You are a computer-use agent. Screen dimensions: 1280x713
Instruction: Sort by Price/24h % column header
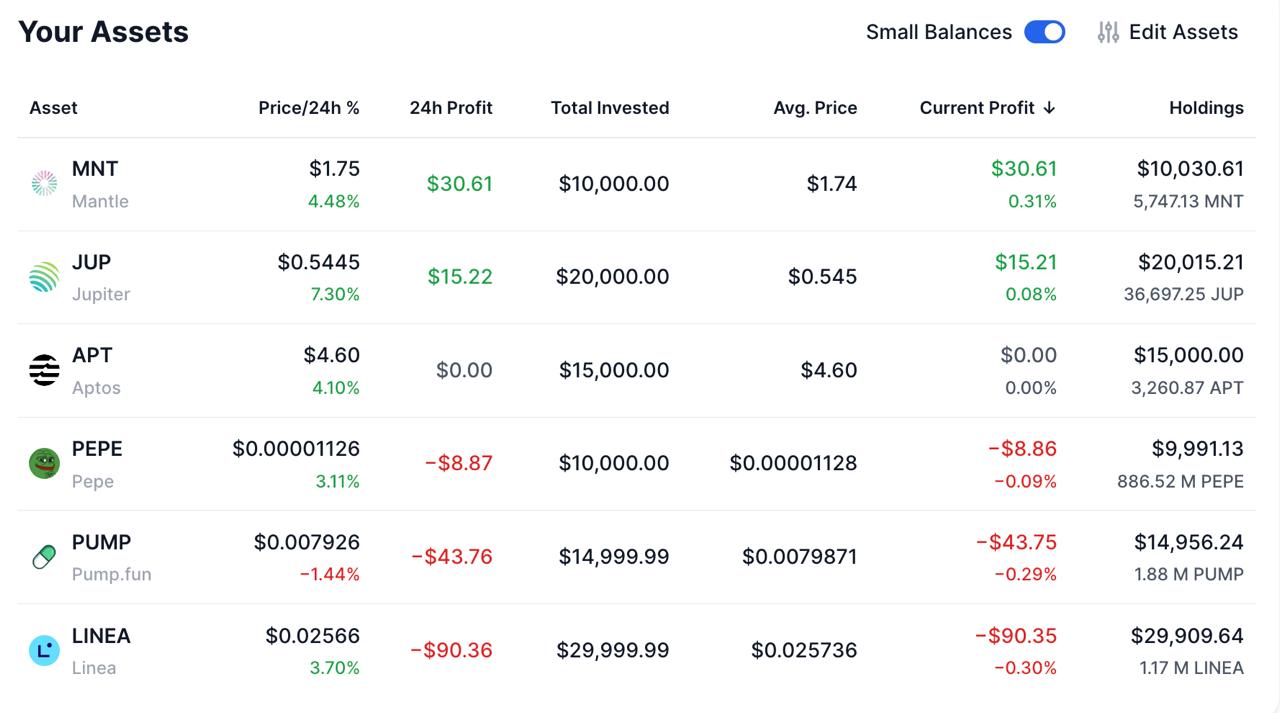click(309, 108)
